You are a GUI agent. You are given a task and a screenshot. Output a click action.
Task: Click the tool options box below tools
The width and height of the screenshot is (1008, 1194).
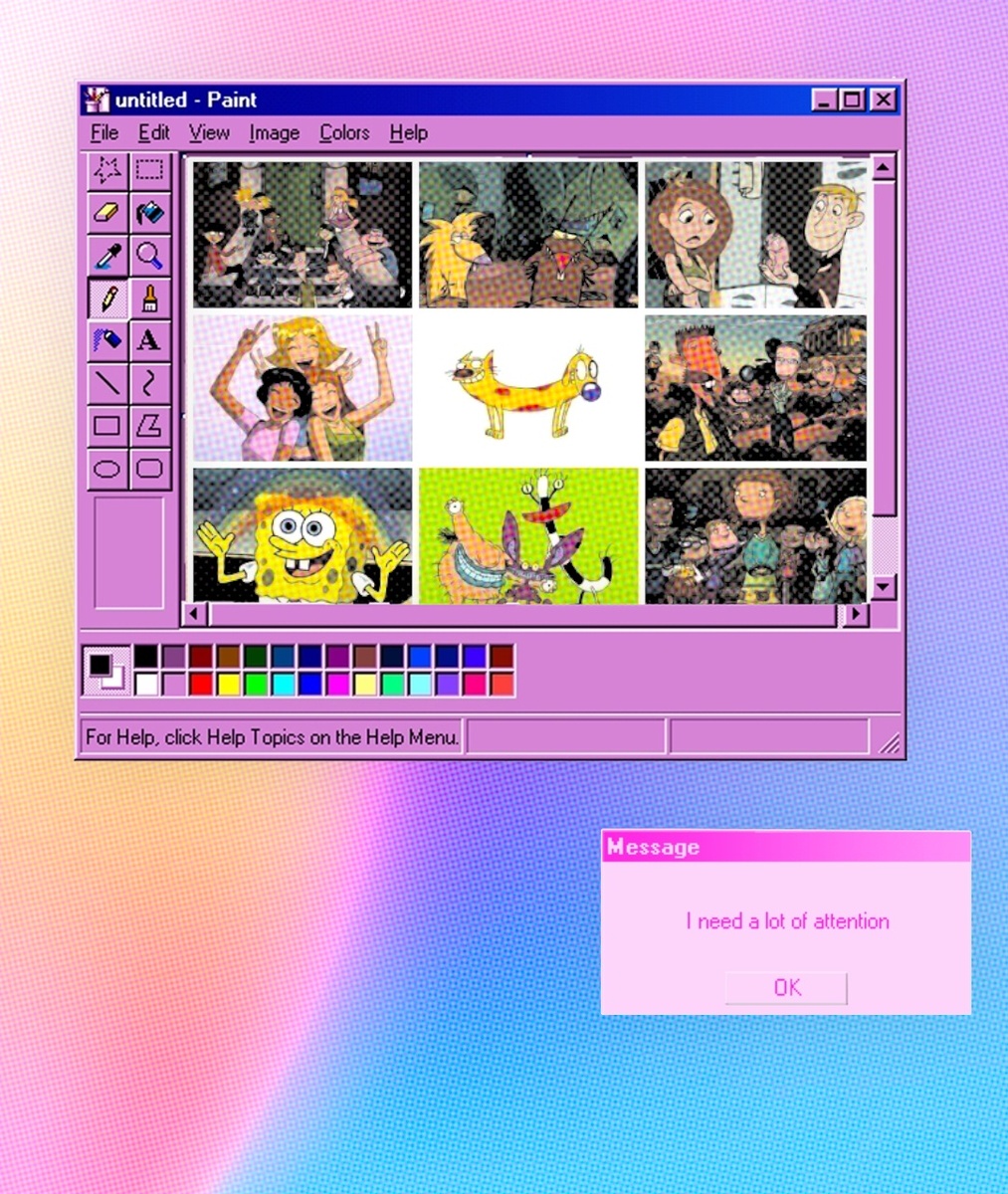click(x=129, y=552)
